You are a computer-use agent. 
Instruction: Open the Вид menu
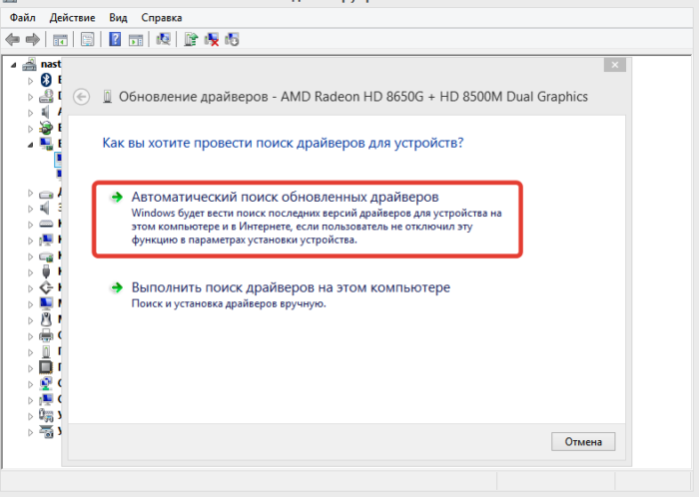pos(118,18)
